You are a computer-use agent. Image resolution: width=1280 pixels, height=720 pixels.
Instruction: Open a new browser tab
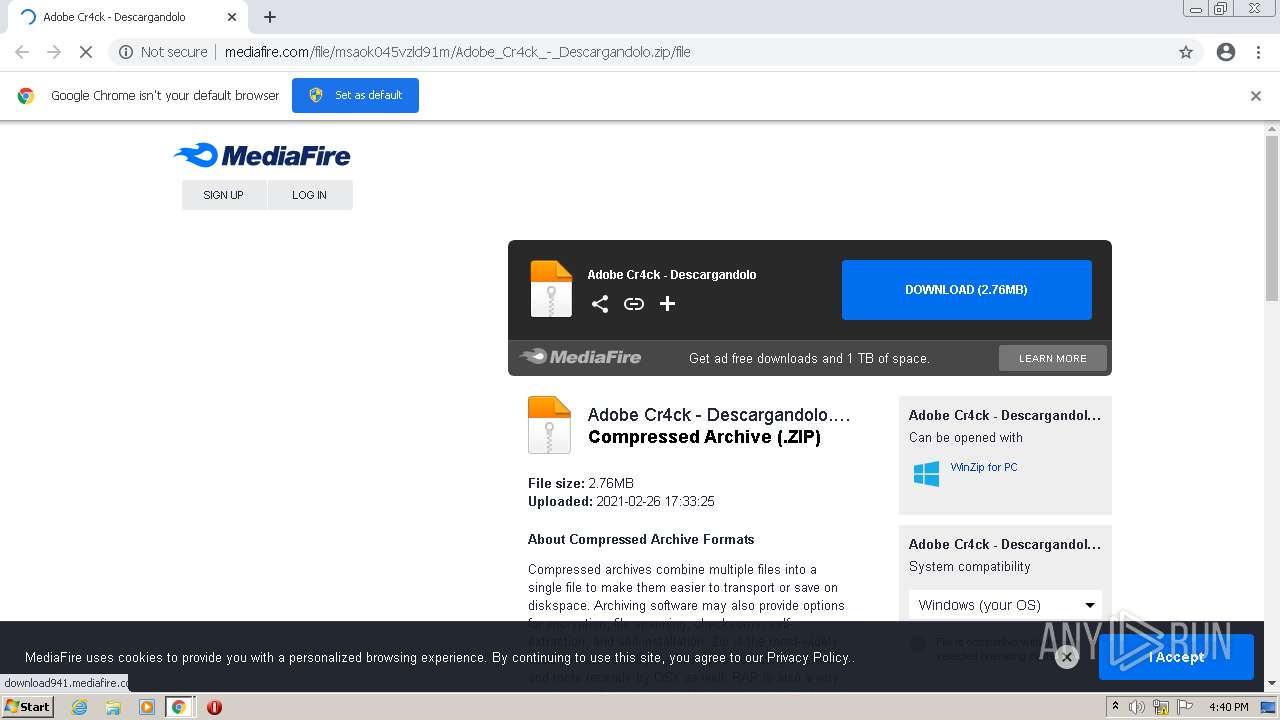pyautogui.click(x=270, y=17)
